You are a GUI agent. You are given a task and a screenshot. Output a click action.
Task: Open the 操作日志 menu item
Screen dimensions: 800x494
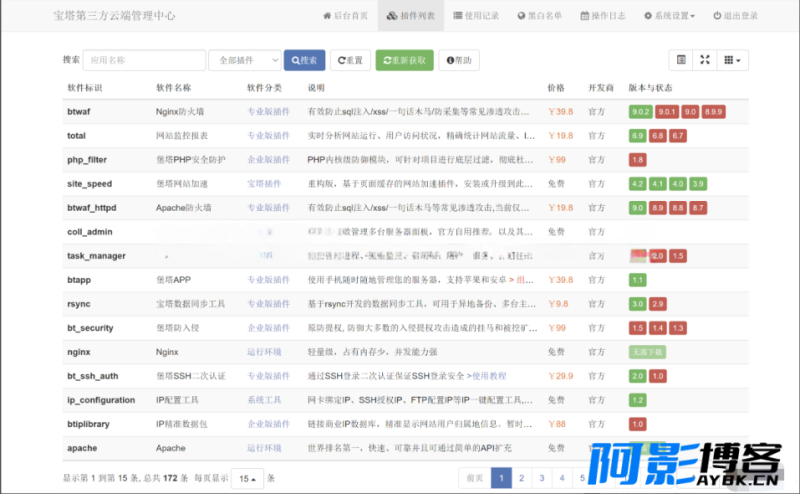(603, 16)
